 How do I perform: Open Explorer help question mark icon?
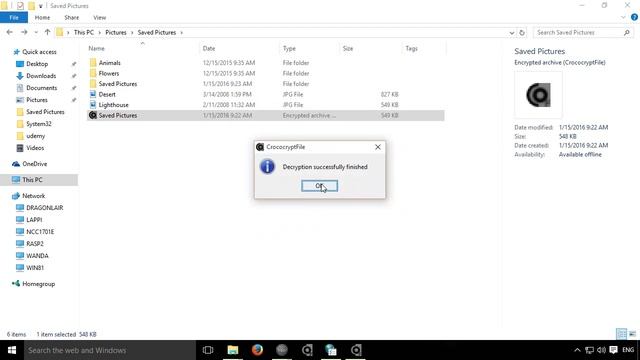coord(634,17)
